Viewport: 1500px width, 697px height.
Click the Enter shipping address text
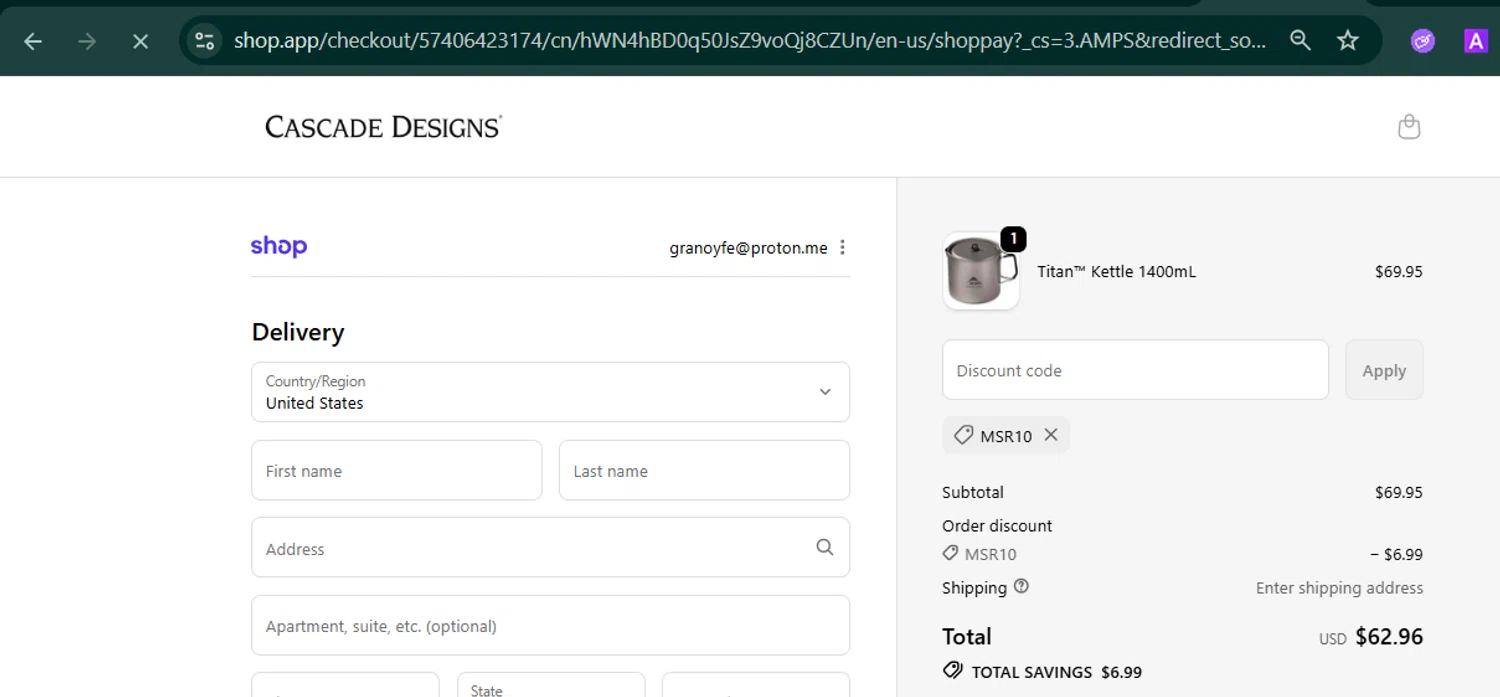[1339, 588]
